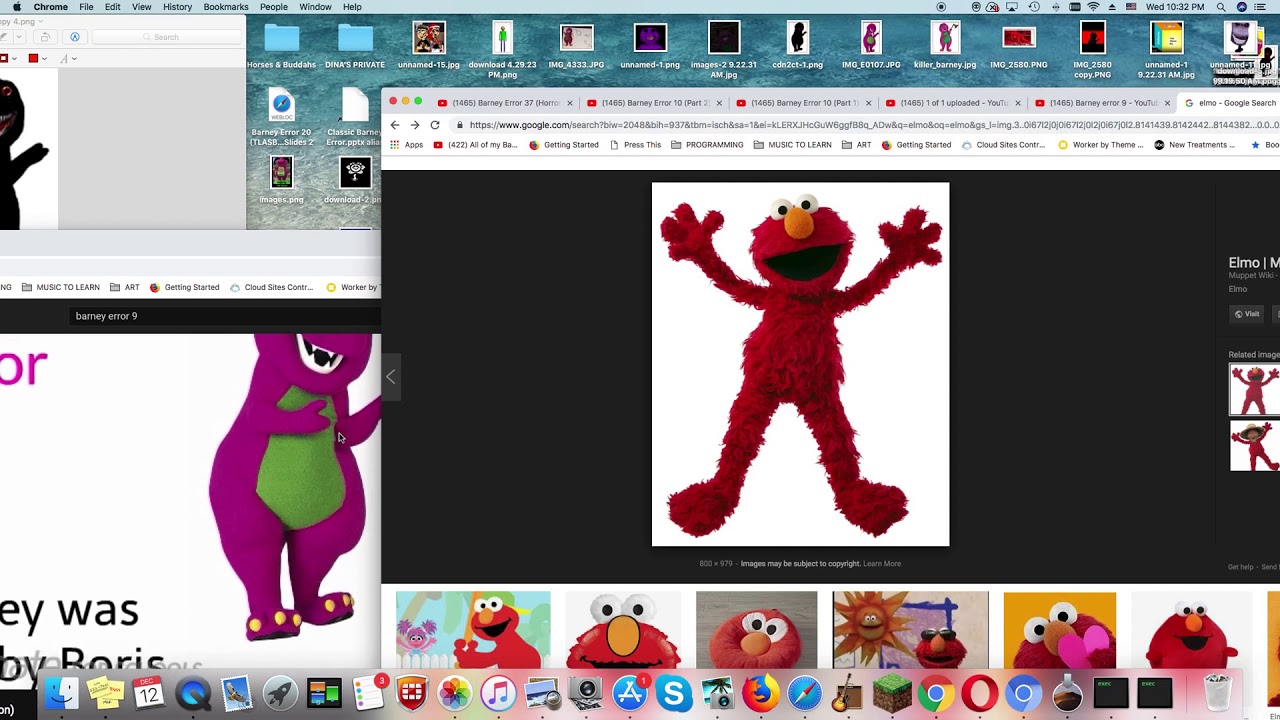Open Photos app in the dock
Image resolution: width=1280 pixels, height=720 pixels.
click(455, 693)
